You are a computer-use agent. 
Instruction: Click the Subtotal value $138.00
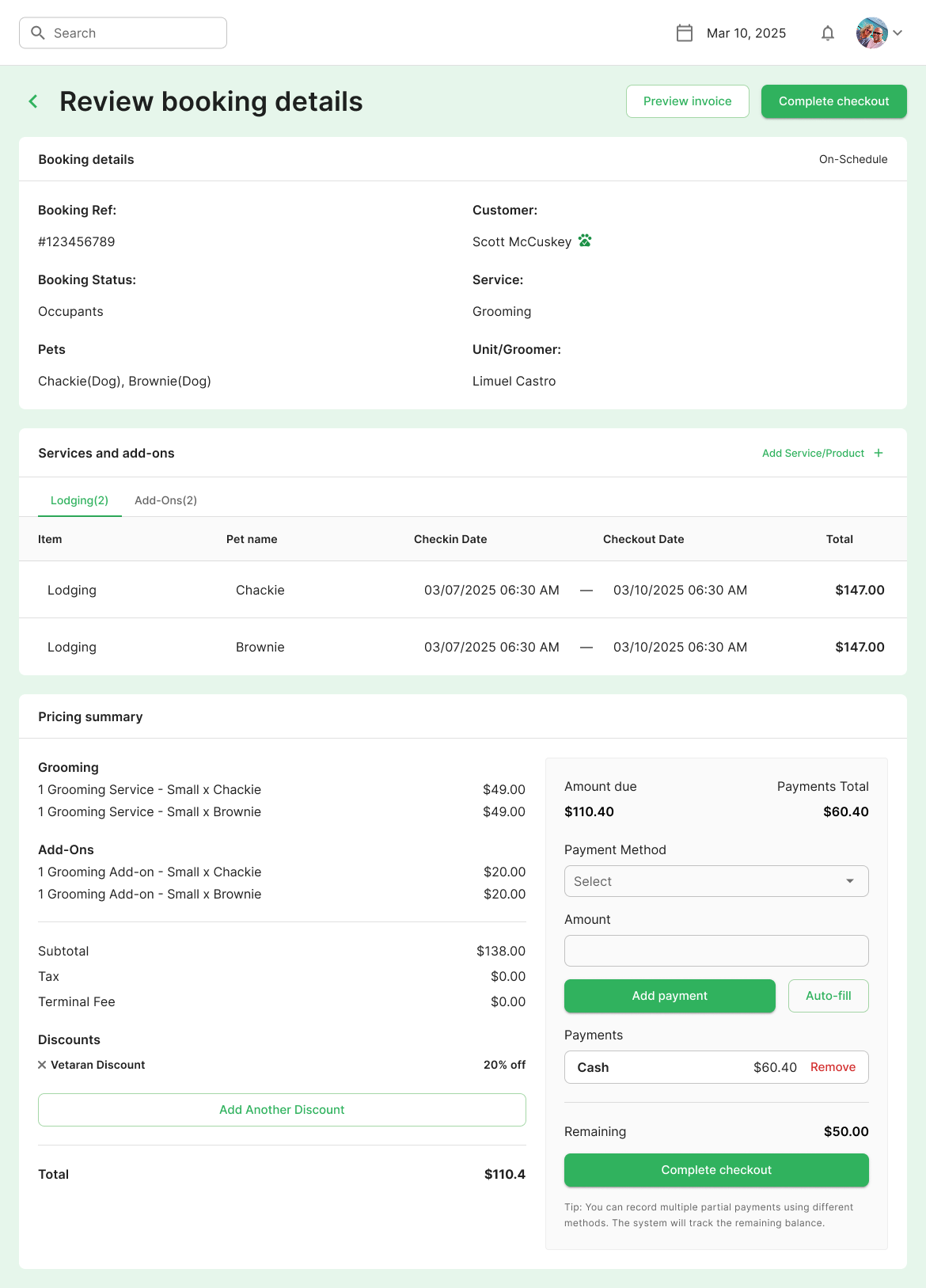(x=501, y=951)
